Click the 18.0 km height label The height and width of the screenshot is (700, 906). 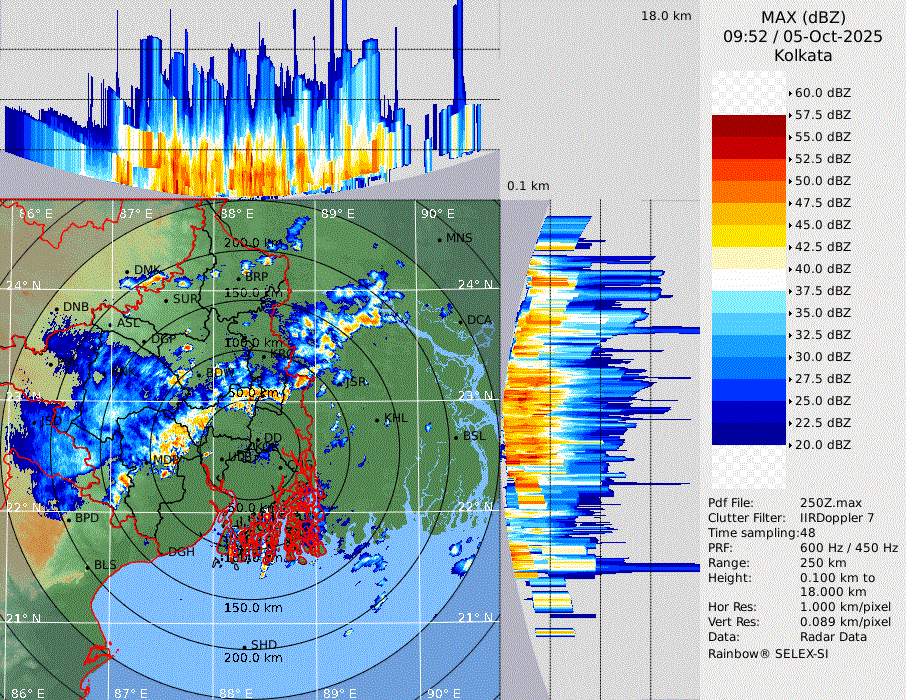pos(666,16)
